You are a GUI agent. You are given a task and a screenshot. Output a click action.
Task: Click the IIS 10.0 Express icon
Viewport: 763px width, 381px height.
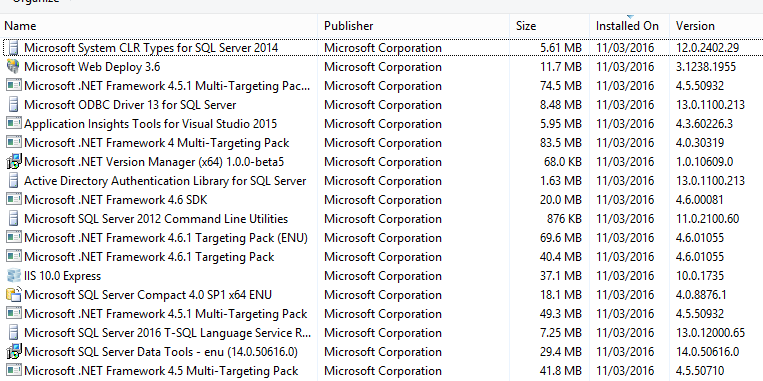(x=14, y=275)
